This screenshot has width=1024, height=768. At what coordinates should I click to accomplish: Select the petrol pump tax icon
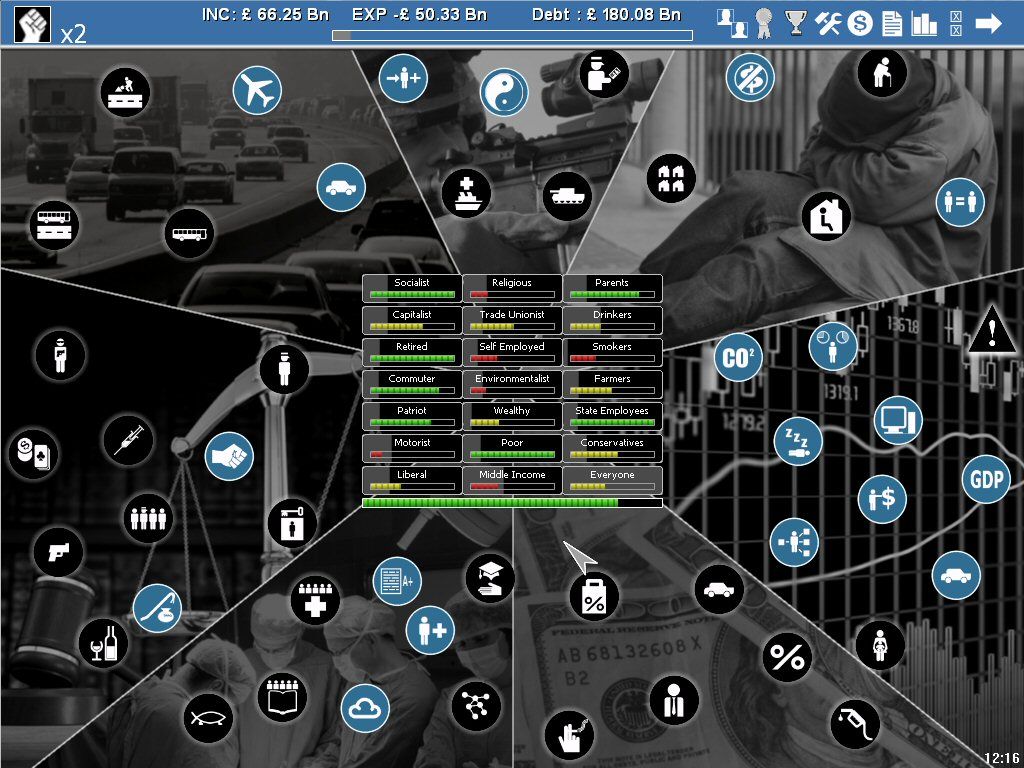[x=854, y=724]
